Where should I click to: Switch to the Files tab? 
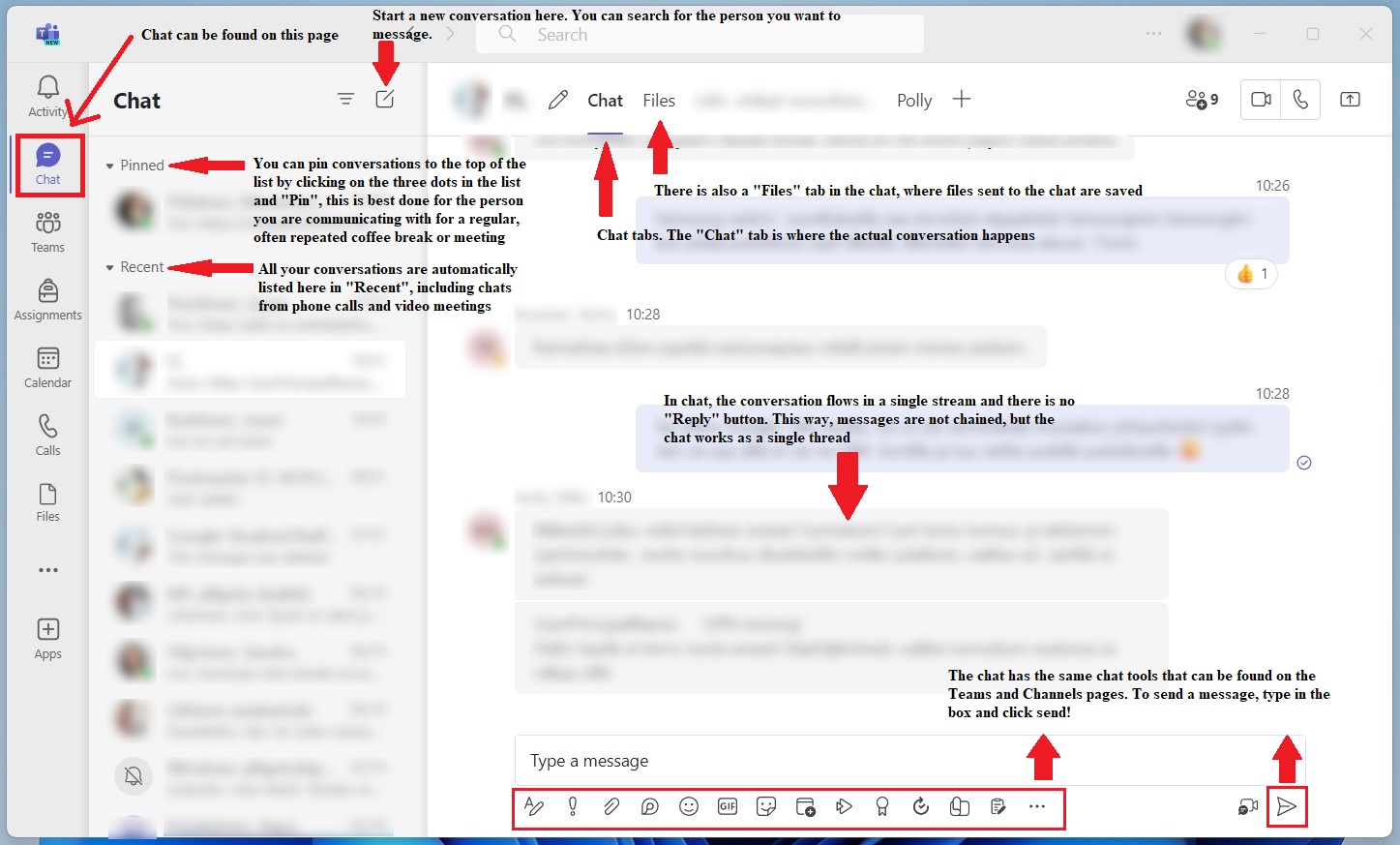[x=659, y=101]
